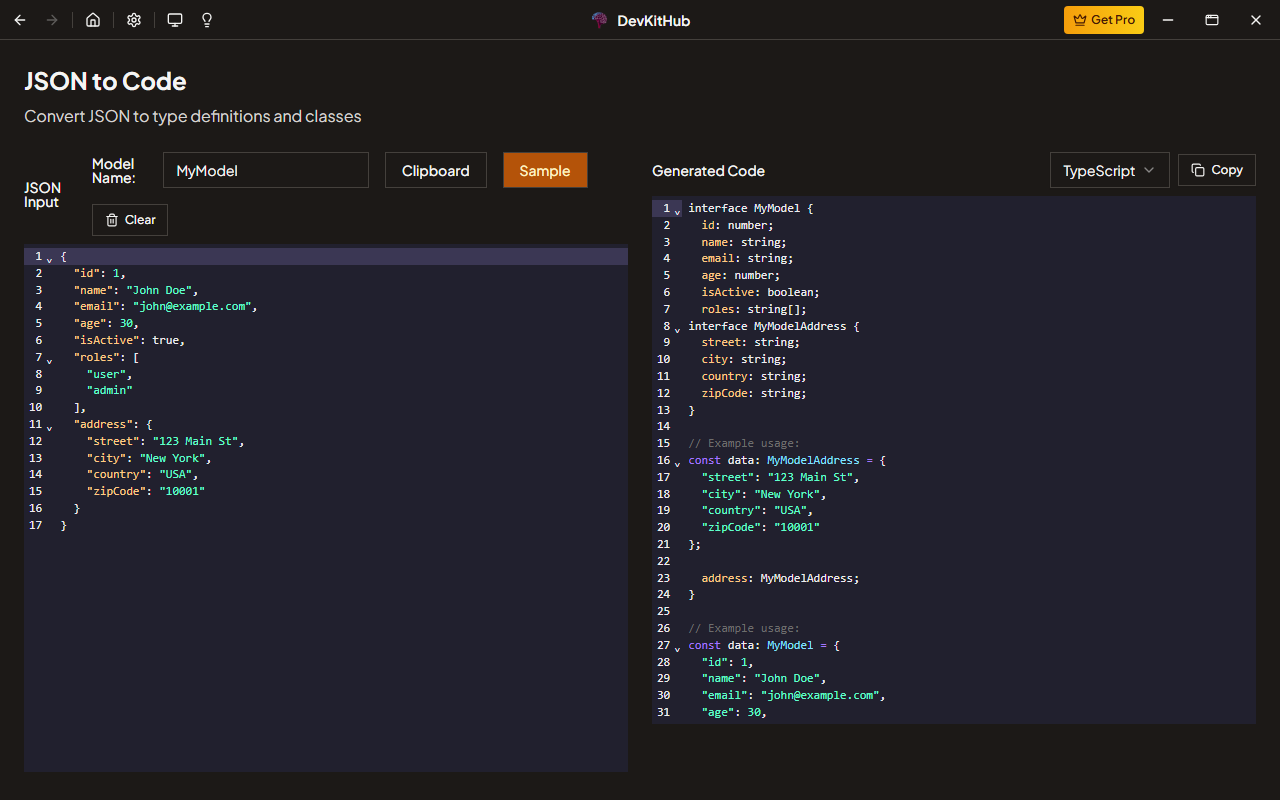This screenshot has height=800, width=1280.
Task: Focus the Model Name input field
Action: (266, 170)
